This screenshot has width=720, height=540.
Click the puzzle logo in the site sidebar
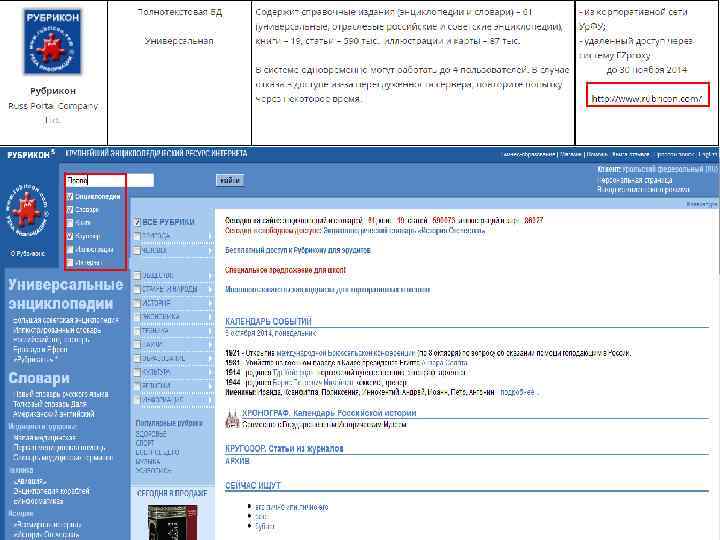[28, 212]
